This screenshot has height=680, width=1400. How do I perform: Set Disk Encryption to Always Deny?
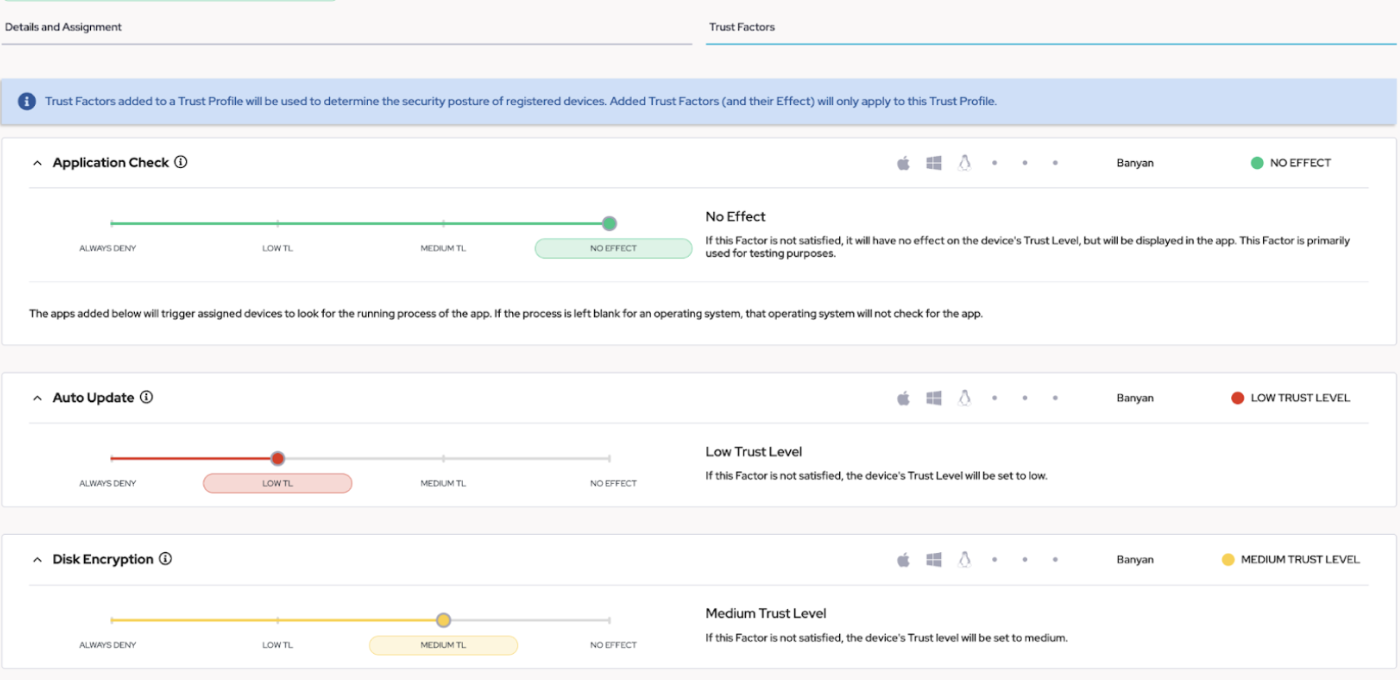(108, 645)
